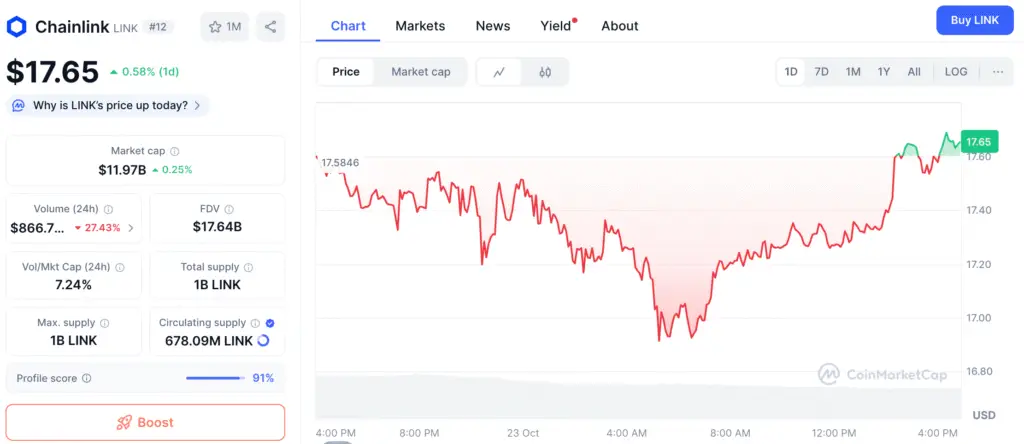Select the candlestick chart icon

coord(545,72)
